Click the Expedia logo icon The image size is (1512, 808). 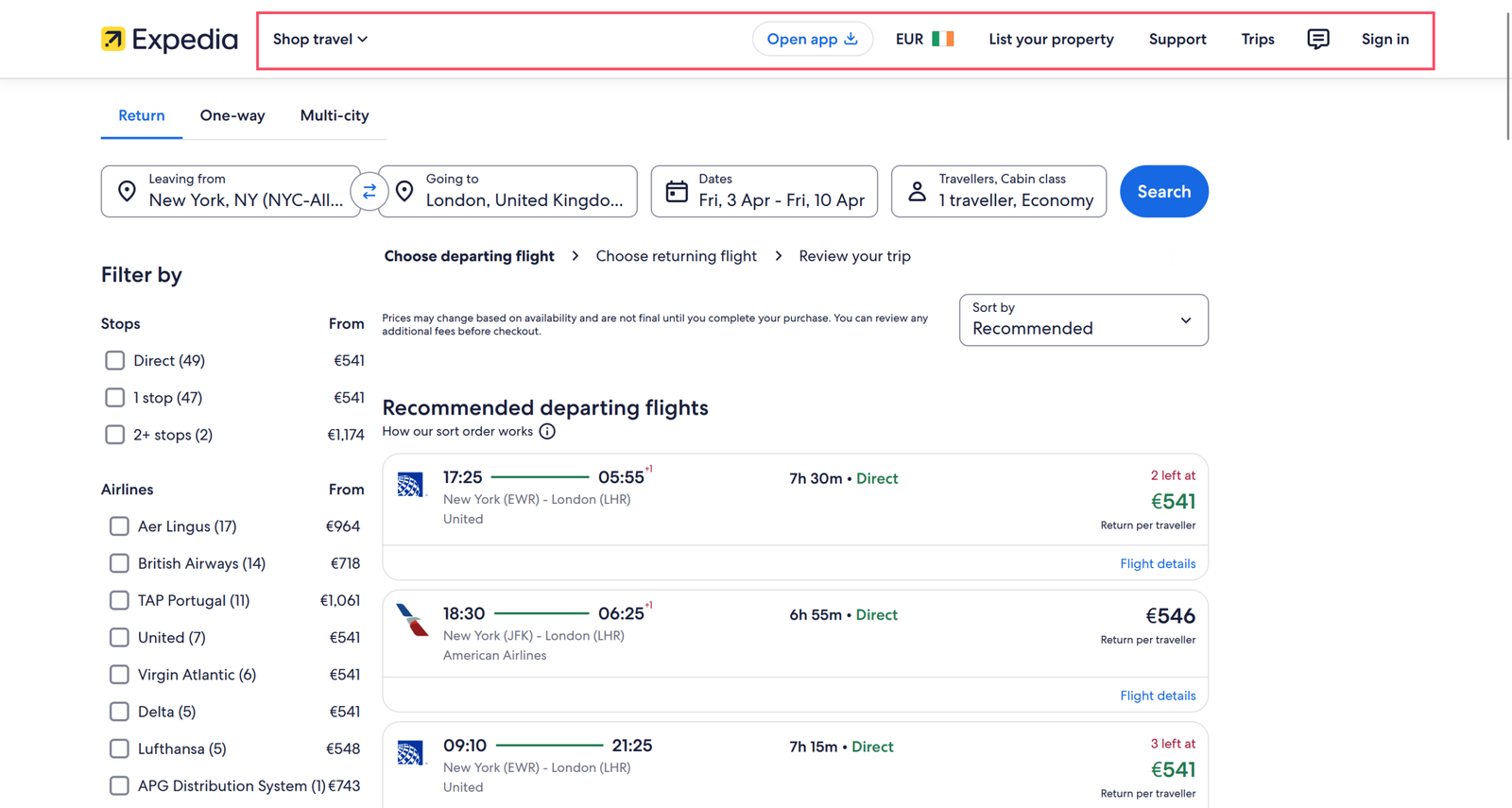tap(113, 39)
